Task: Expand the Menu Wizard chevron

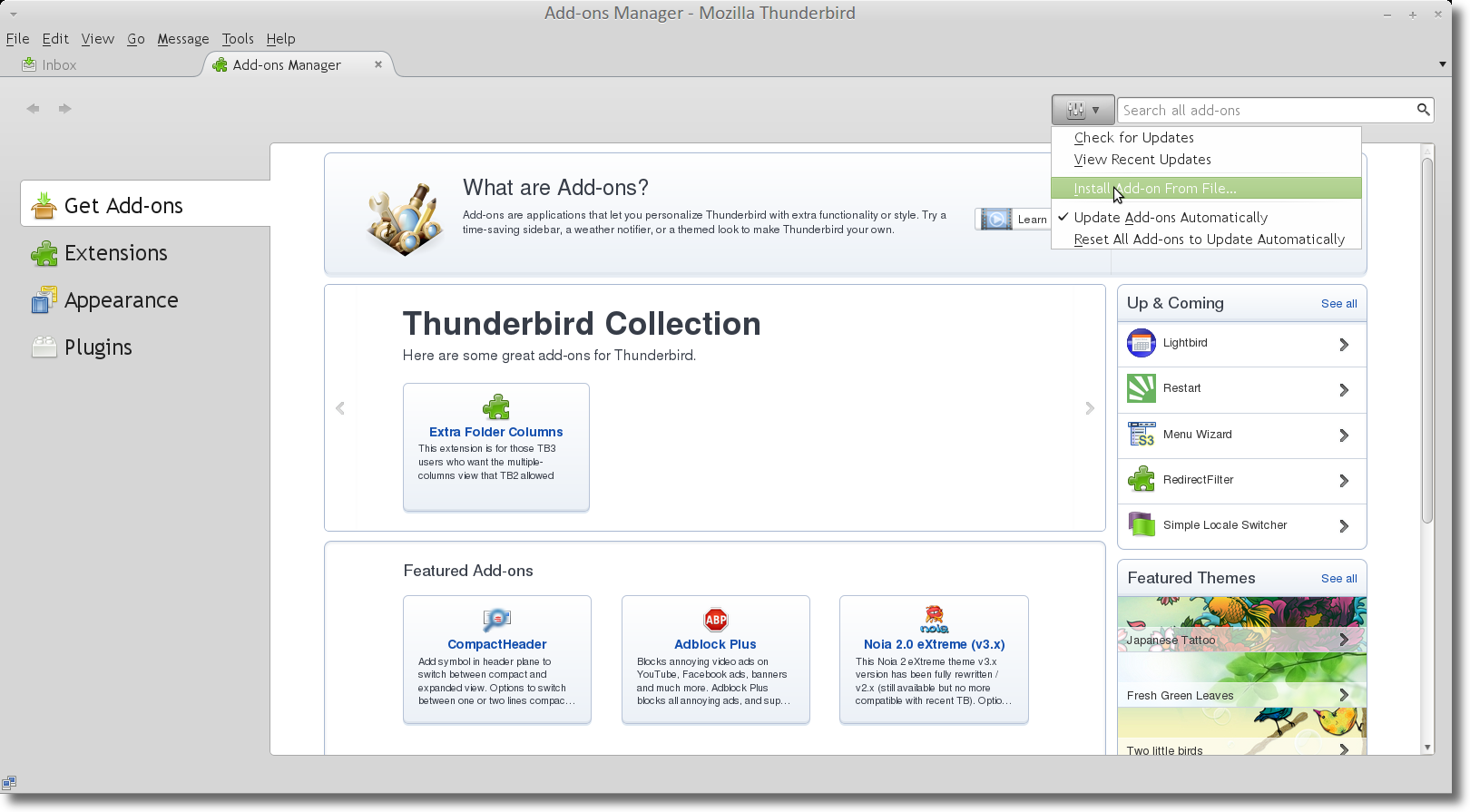Action: 1344,435
